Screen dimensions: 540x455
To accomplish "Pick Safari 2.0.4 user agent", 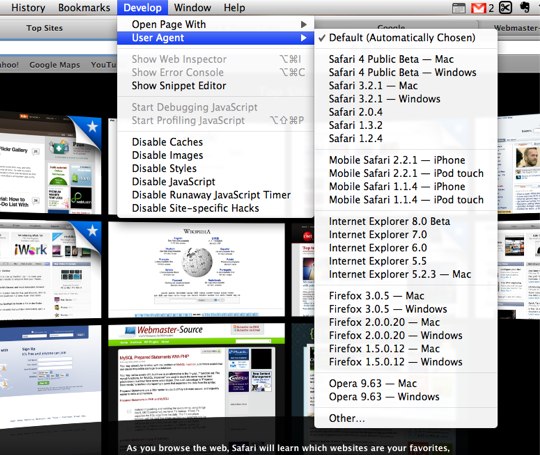I will tap(406, 112).
